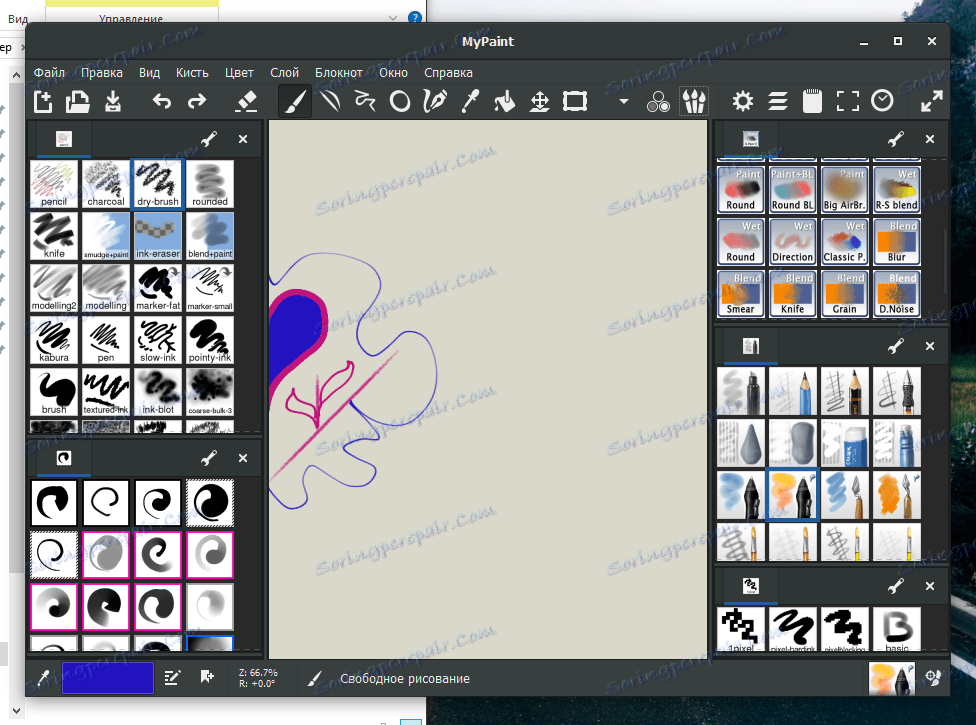This screenshot has width=976, height=725.
Task: Pick a color with the color picker tool
Action: tap(470, 100)
